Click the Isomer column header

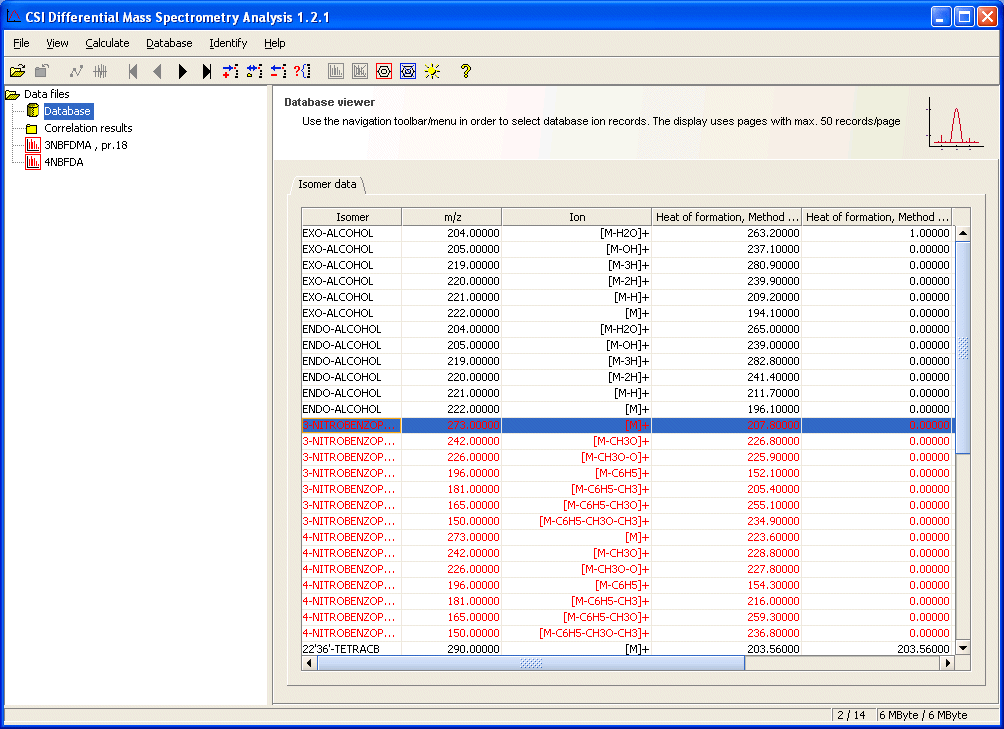click(352, 217)
